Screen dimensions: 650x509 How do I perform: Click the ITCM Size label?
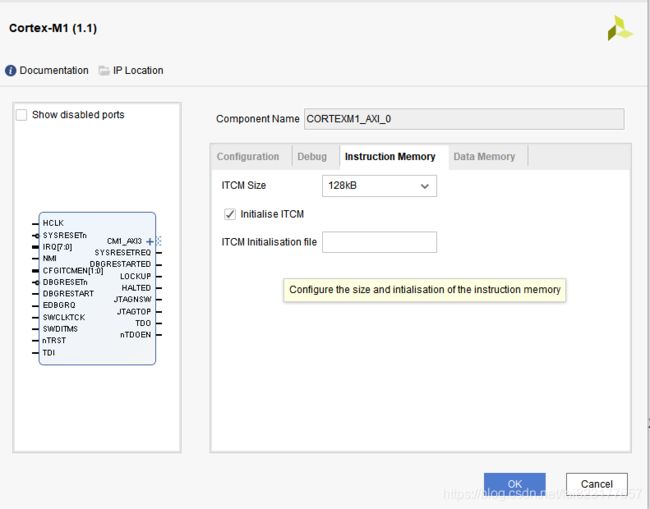(244, 185)
